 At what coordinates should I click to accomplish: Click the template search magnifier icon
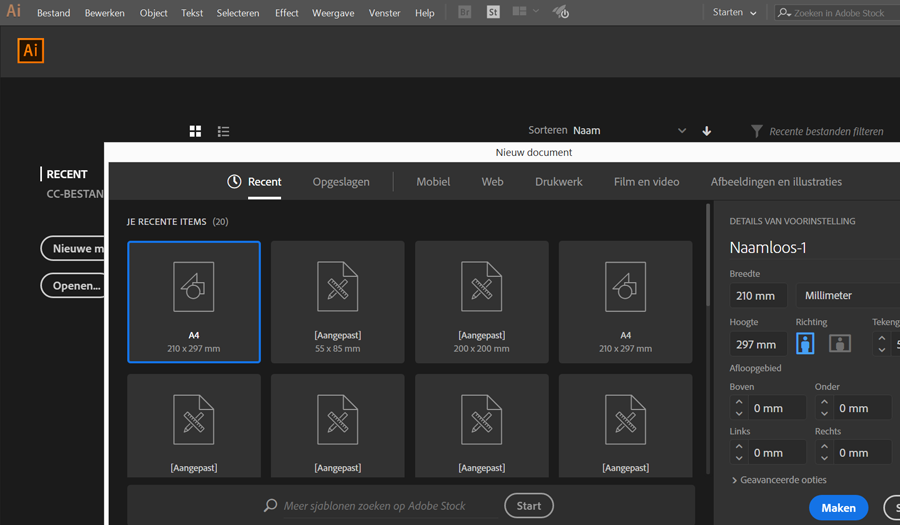pos(270,505)
